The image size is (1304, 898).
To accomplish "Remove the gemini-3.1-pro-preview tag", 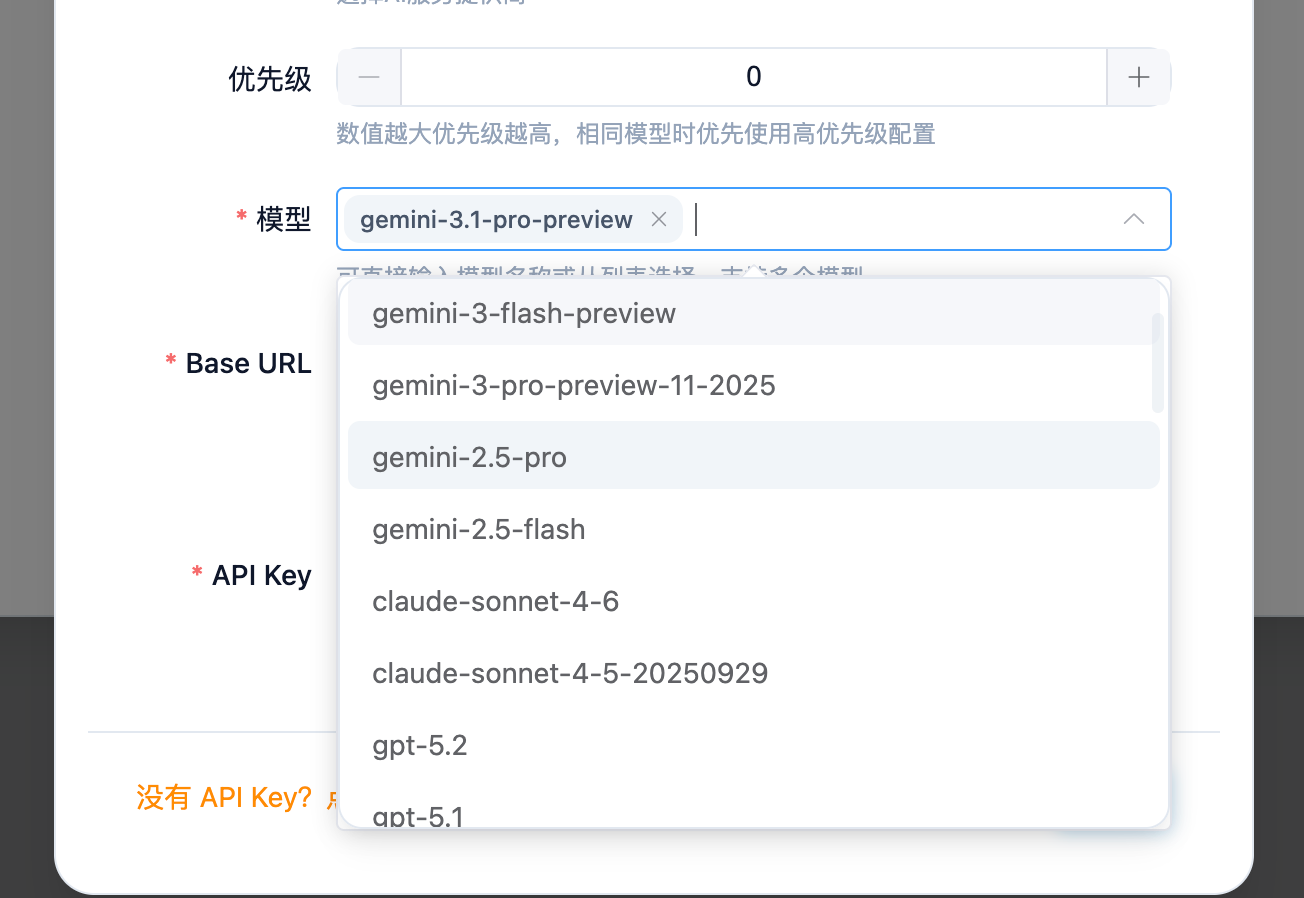I will [659, 220].
